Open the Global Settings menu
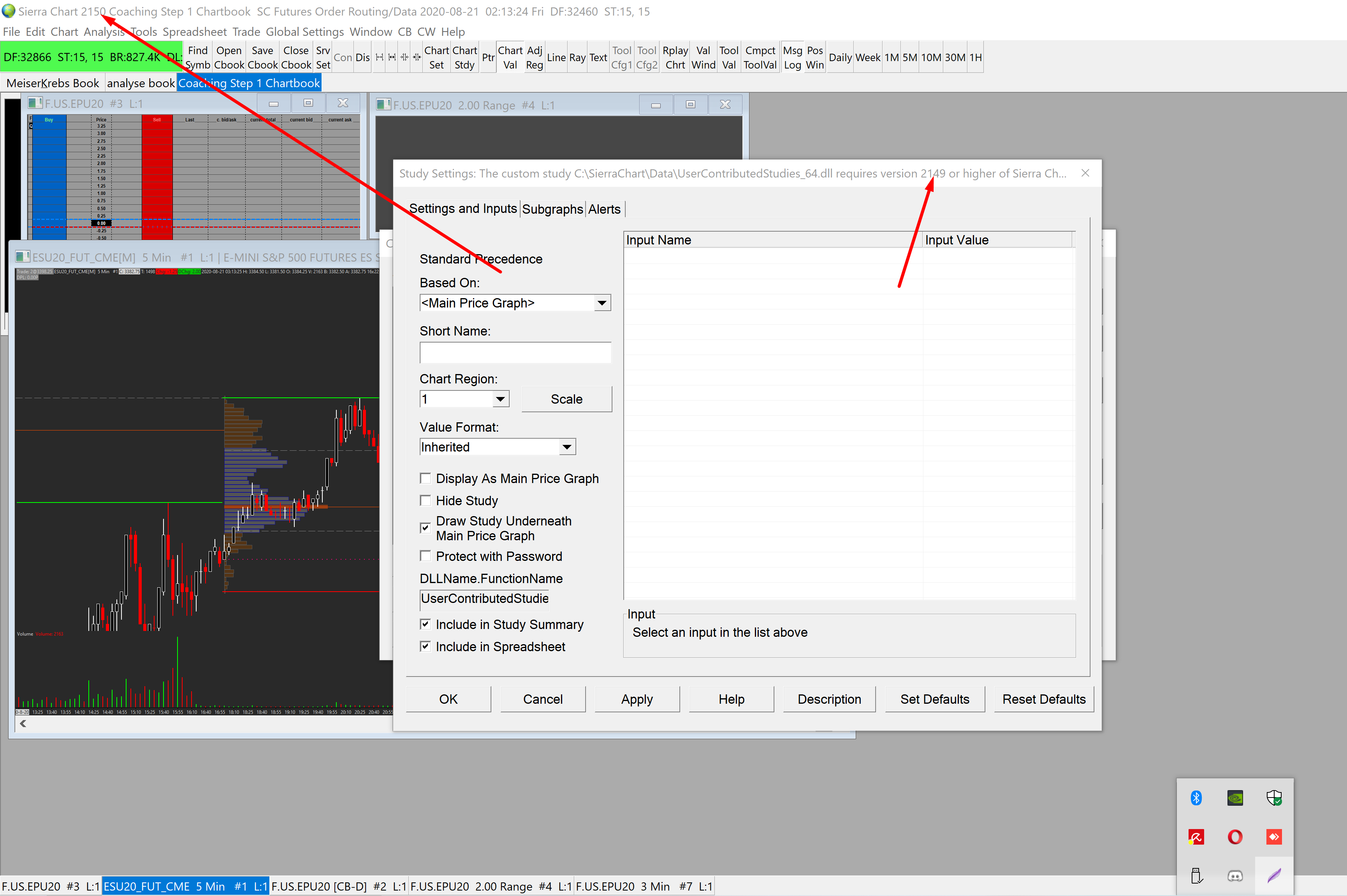 (x=304, y=32)
